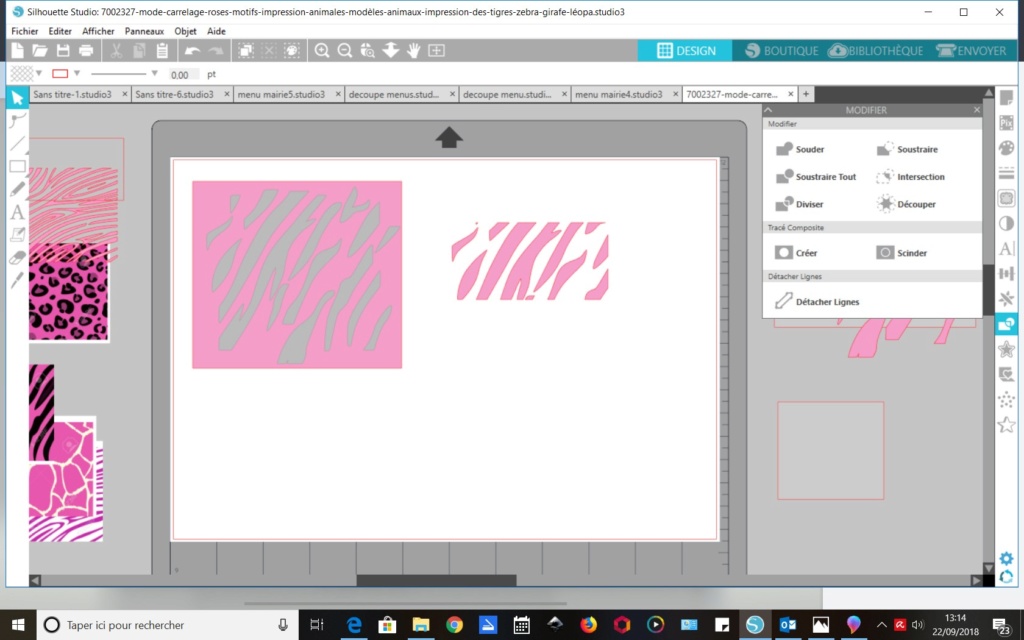This screenshot has width=1024, height=640.
Task: Open the Objet menu
Action: (185, 31)
